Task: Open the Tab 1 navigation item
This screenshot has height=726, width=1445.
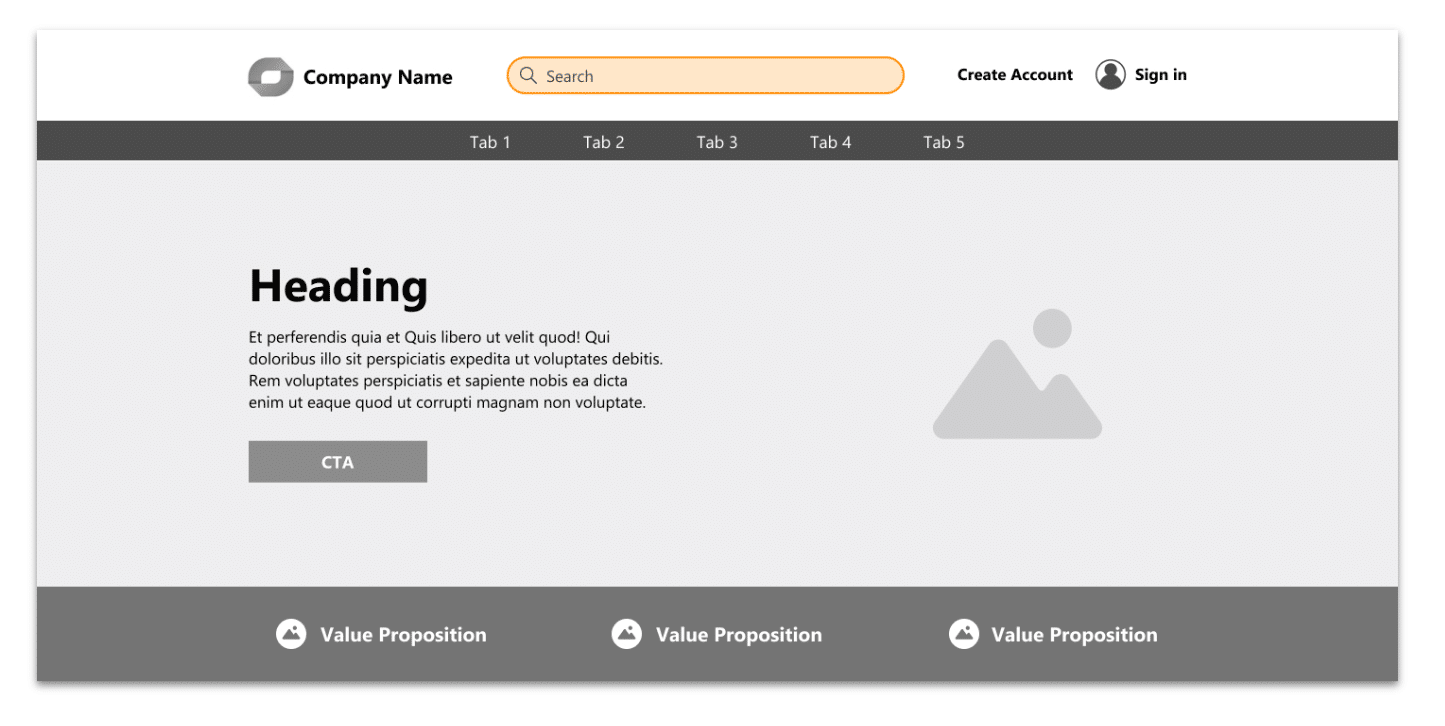Action: click(490, 142)
